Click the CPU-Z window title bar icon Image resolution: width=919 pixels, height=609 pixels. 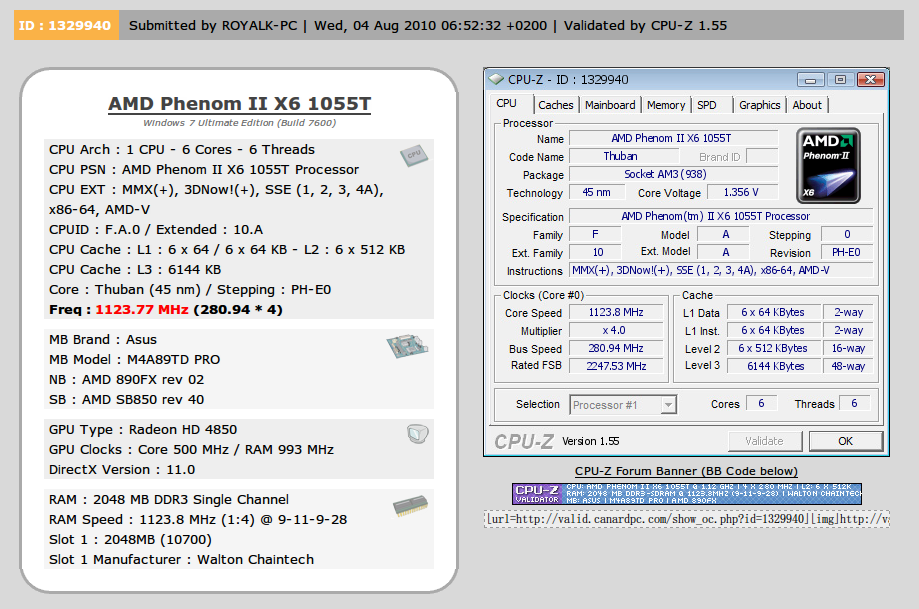tap(496, 79)
